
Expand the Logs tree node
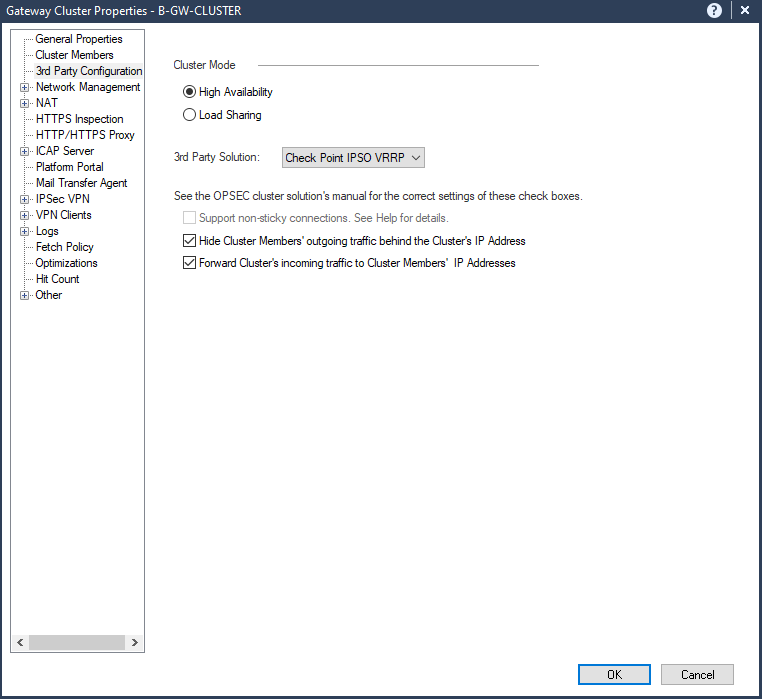click(24, 231)
